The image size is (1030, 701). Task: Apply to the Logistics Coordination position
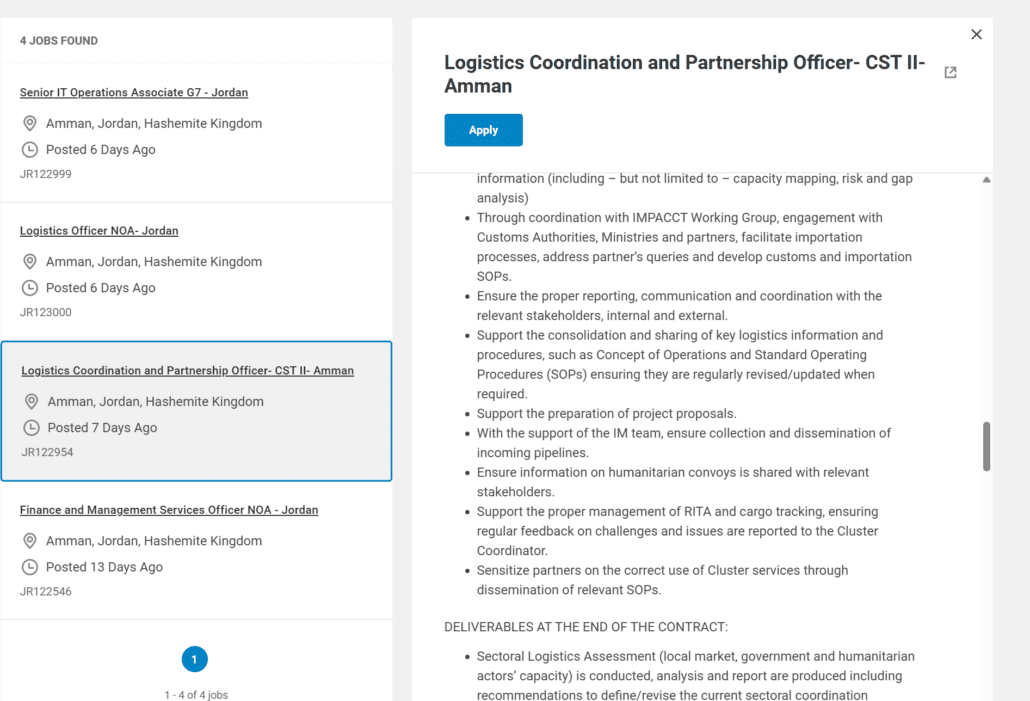point(483,130)
